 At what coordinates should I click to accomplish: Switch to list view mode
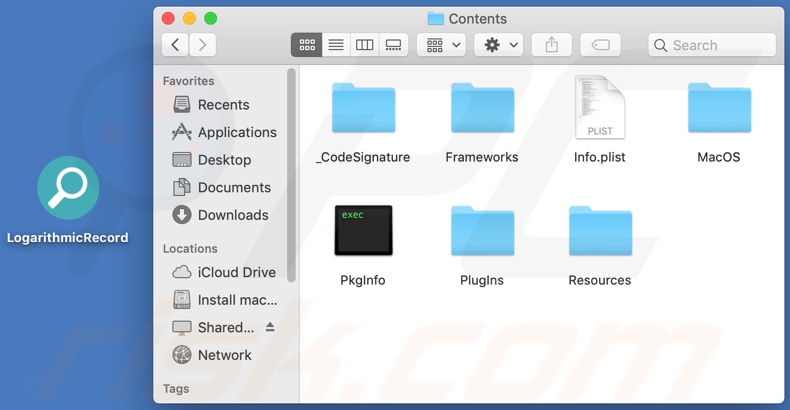tap(336, 45)
